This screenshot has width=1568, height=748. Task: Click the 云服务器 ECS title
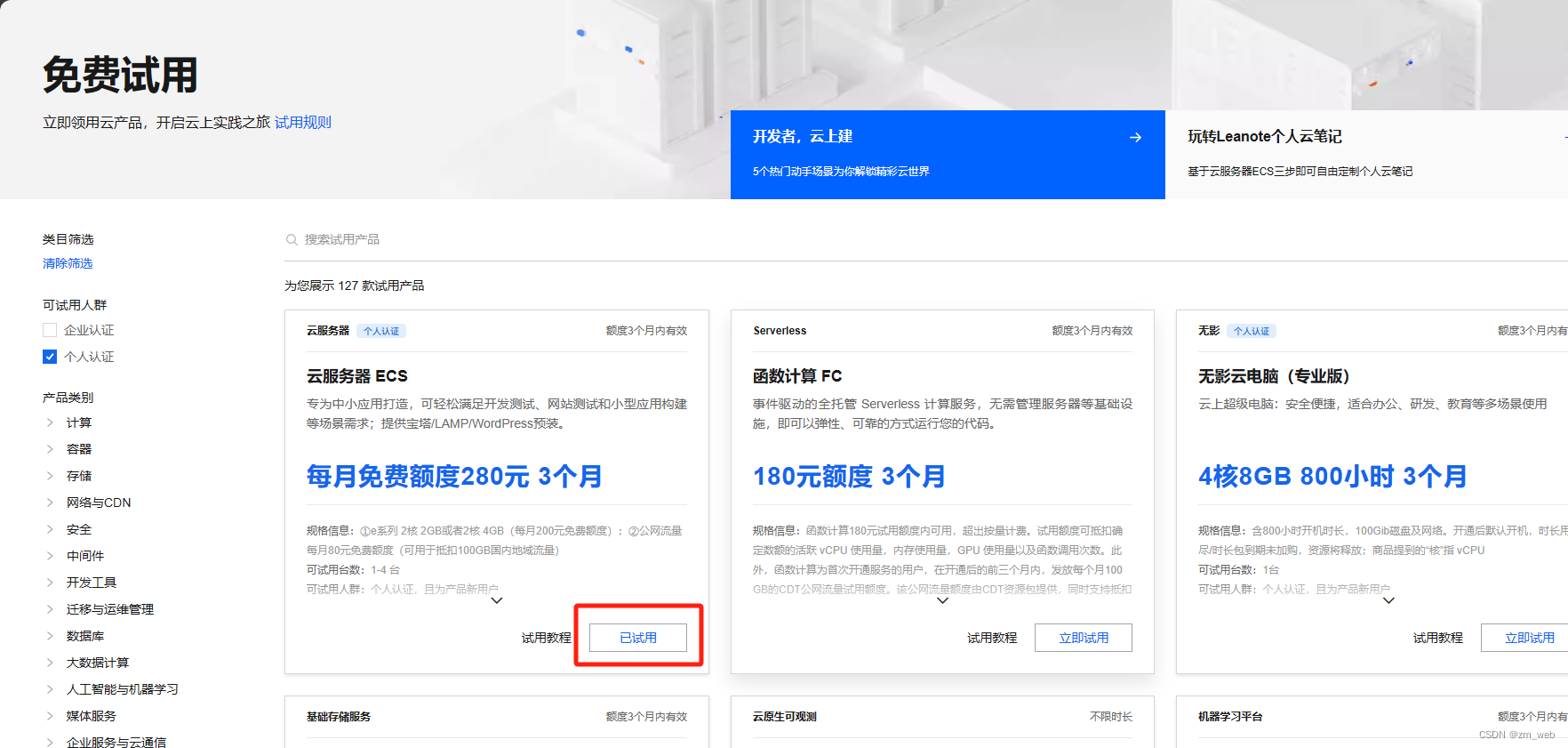[x=357, y=376]
